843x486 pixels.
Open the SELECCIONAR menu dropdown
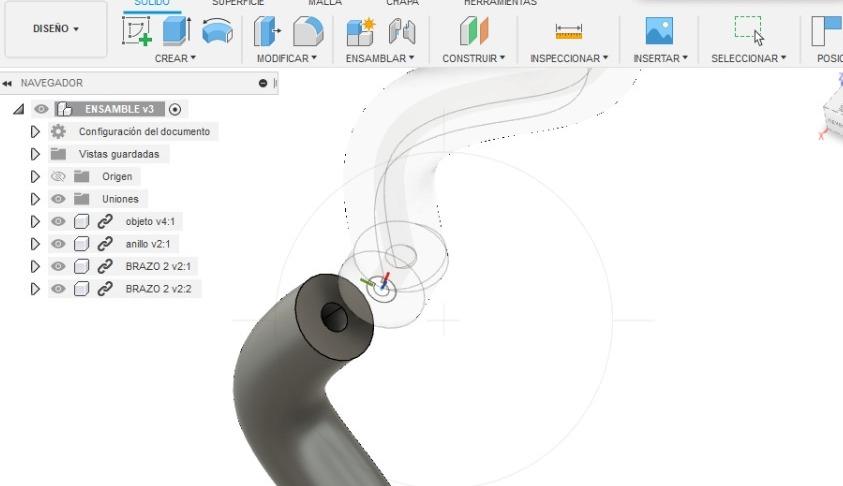click(x=748, y=58)
